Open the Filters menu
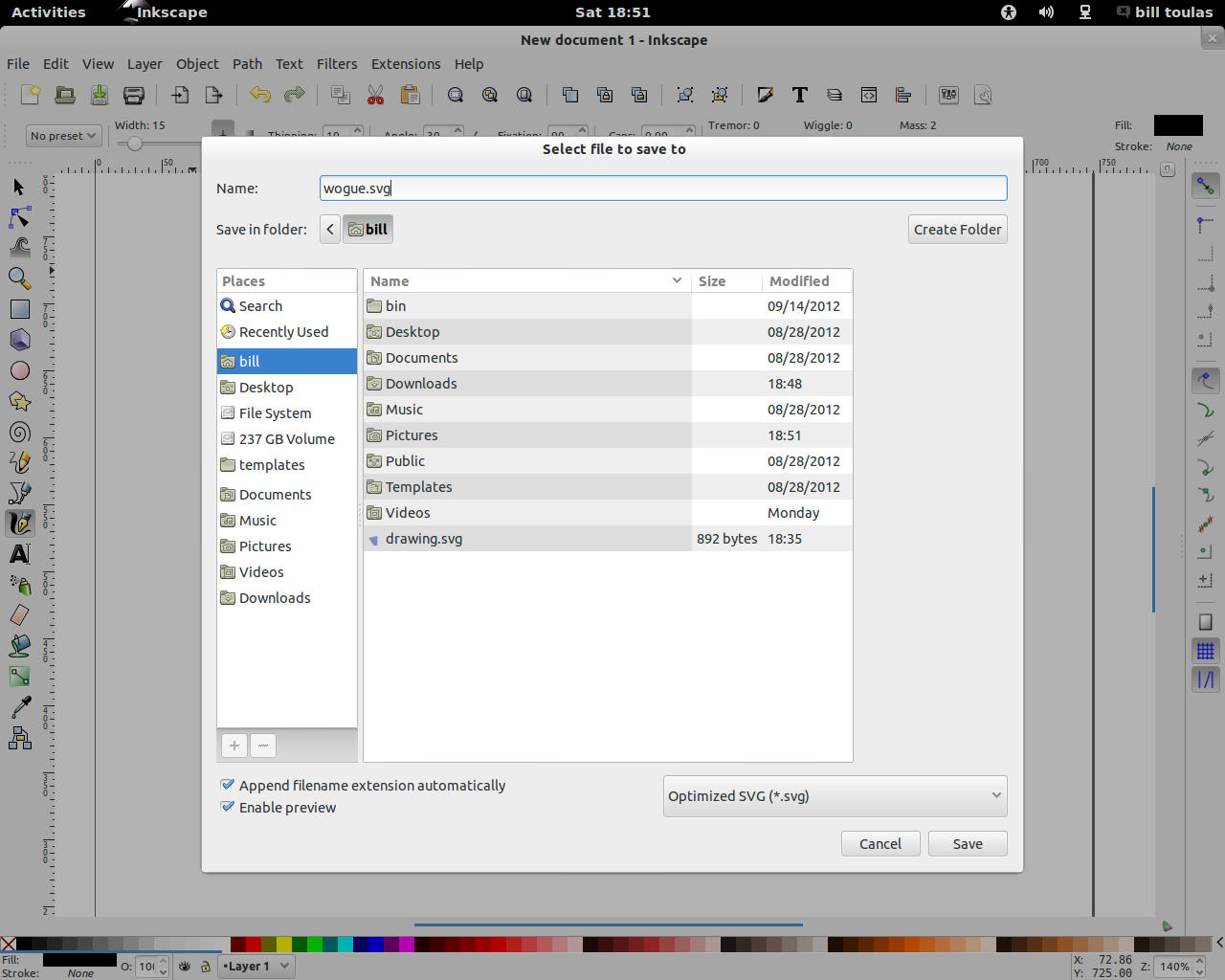 coord(337,63)
